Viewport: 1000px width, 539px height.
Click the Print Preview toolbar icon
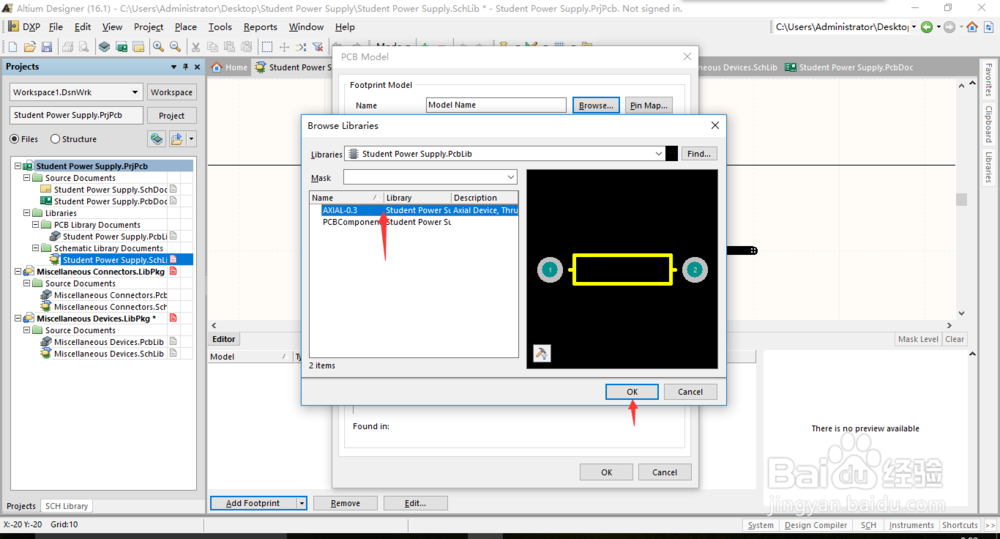[x=84, y=47]
